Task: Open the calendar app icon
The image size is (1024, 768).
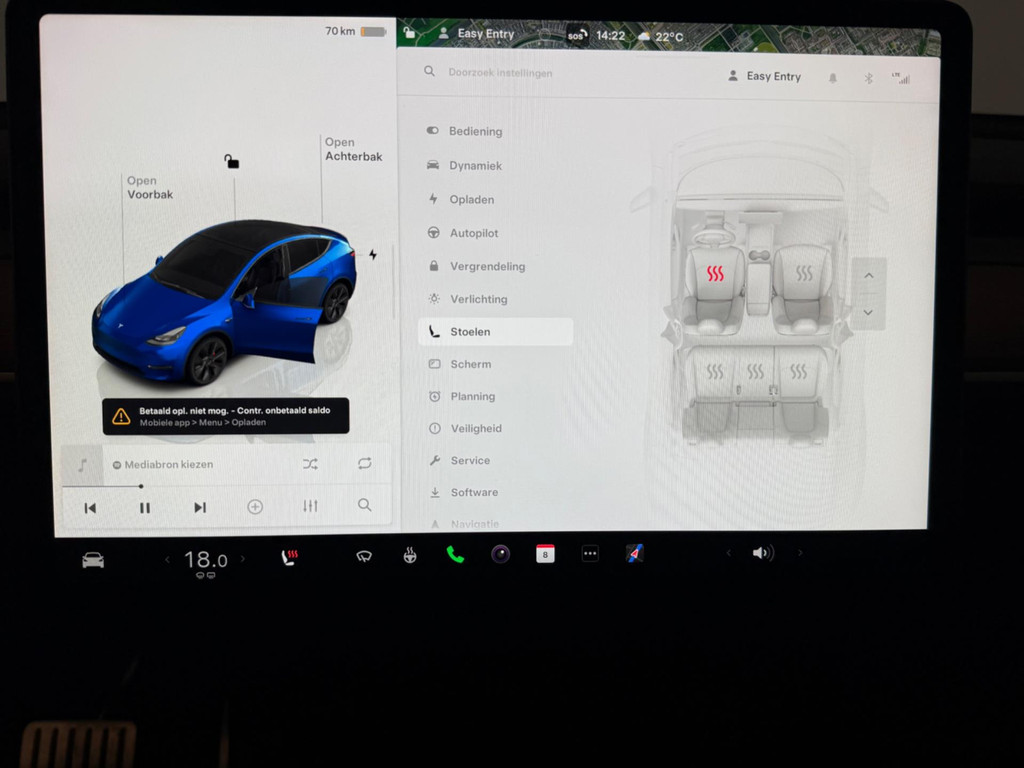Action: [x=545, y=554]
